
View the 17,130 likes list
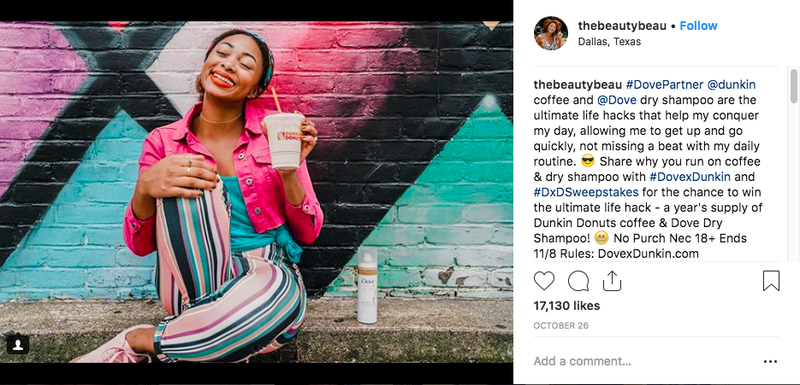pyautogui.click(x=567, y=306)
